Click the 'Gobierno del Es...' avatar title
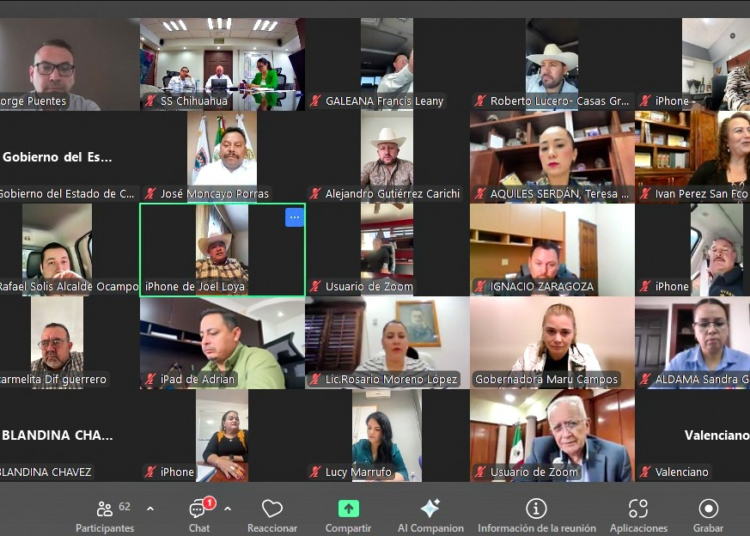Viewport: 750px width, 536px height. (57, 157)
